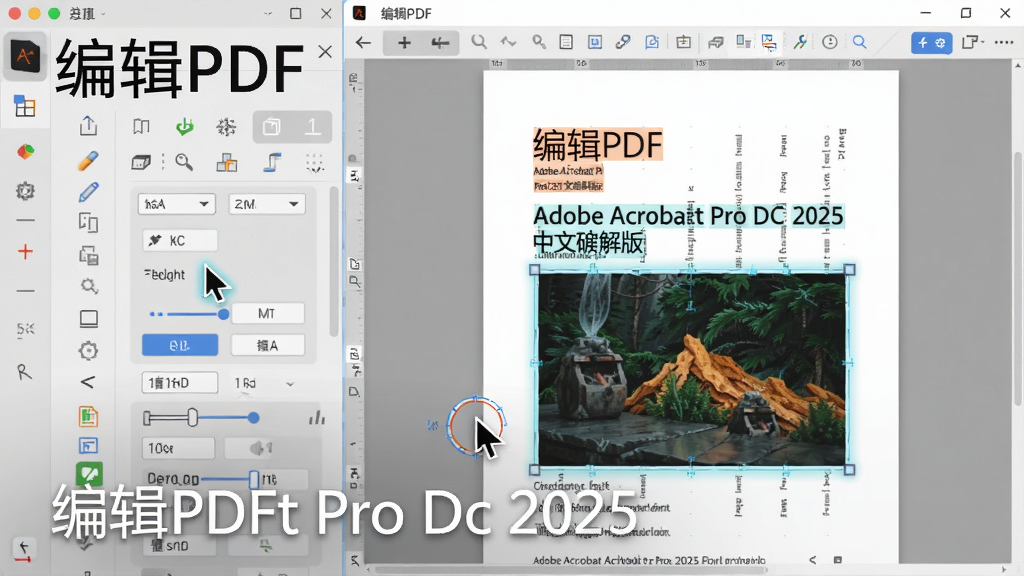Click the slider handle below the Feight label
The image size is (1024, 576).
[223, 314]
